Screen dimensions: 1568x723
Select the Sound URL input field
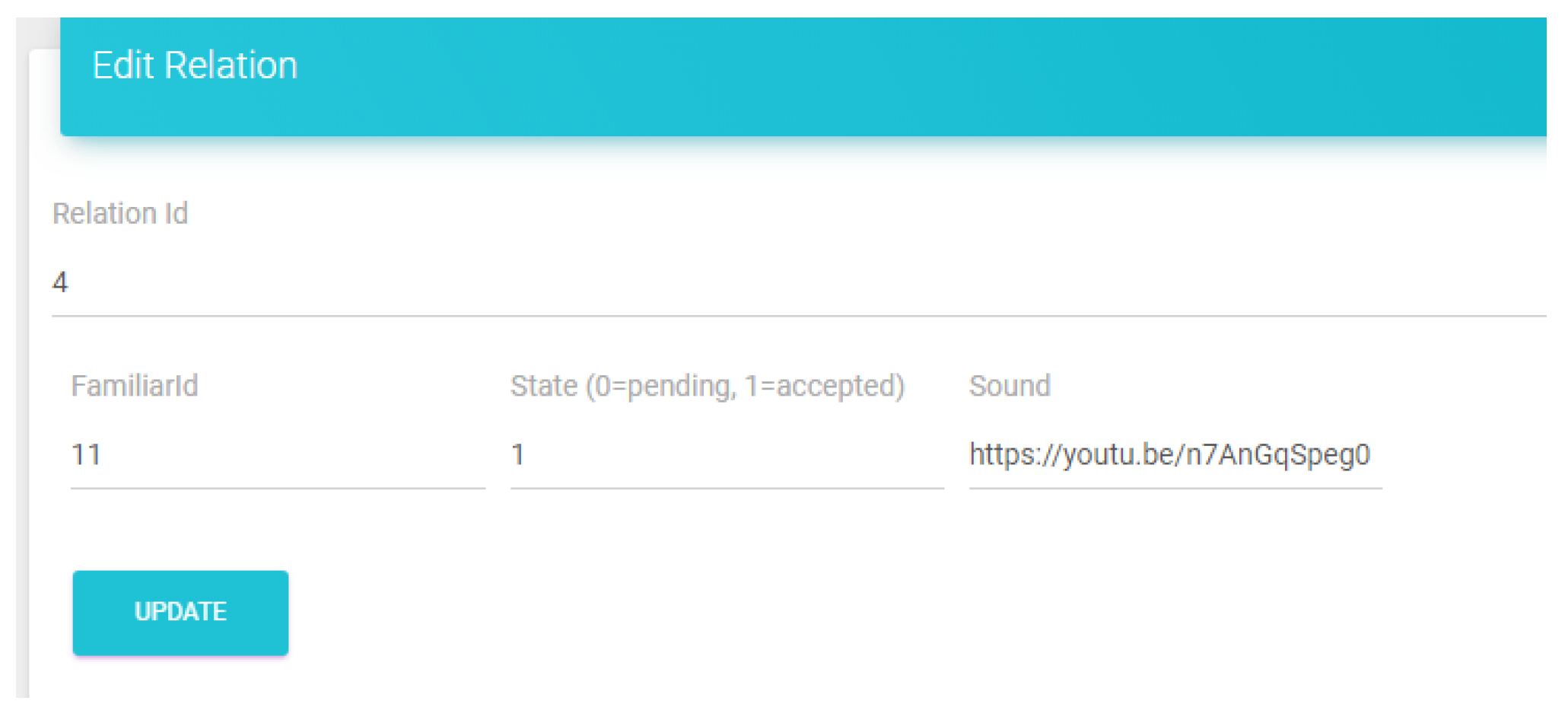(1175, 455)
